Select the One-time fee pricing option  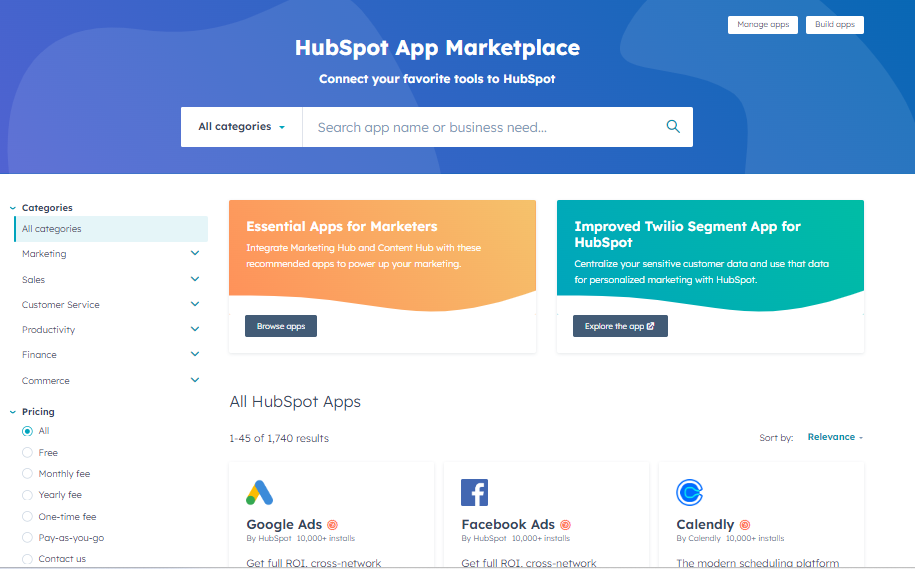[28, 517]
